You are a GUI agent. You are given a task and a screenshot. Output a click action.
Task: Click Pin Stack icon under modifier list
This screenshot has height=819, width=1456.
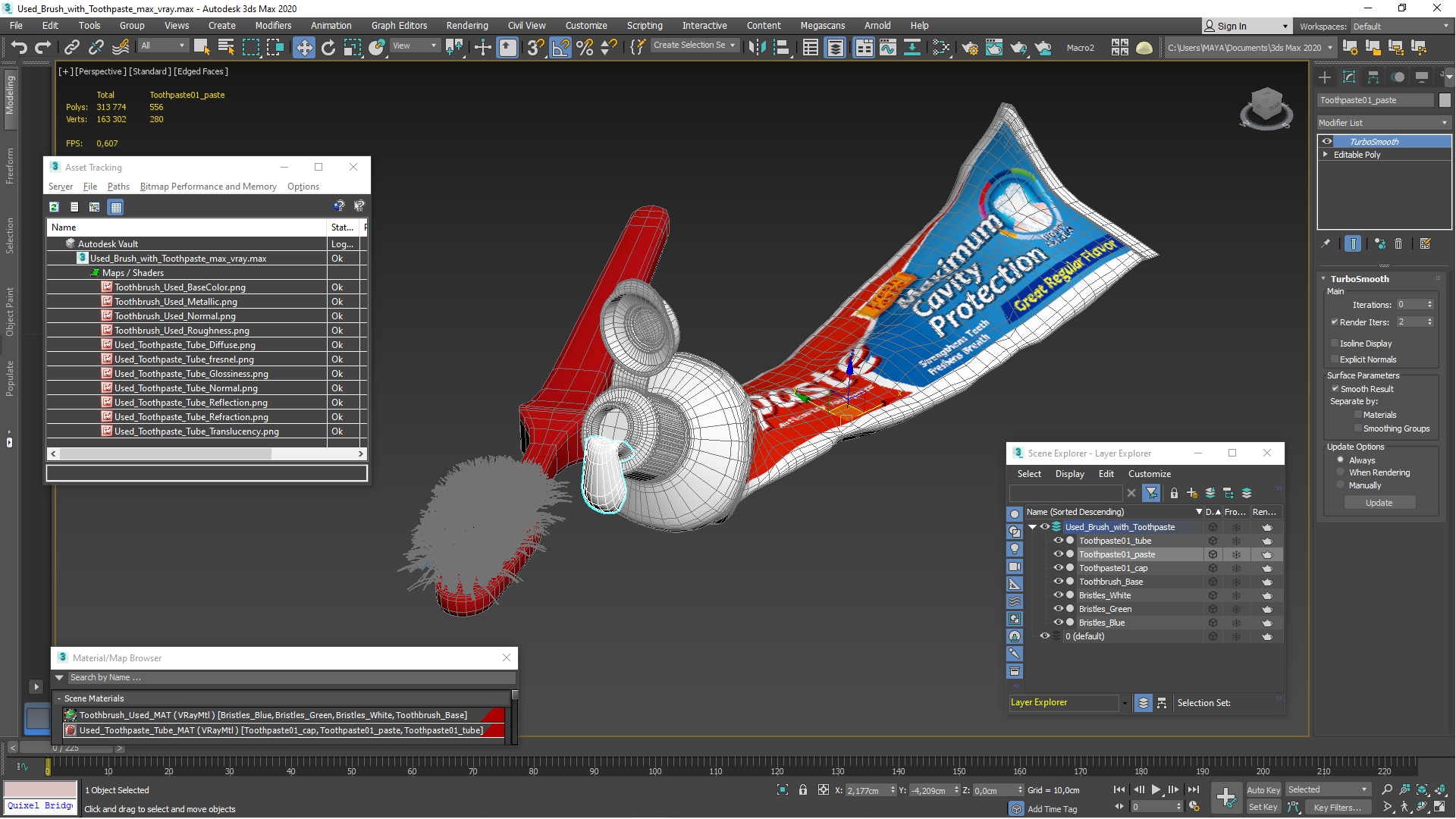(x=1326, y=243)
